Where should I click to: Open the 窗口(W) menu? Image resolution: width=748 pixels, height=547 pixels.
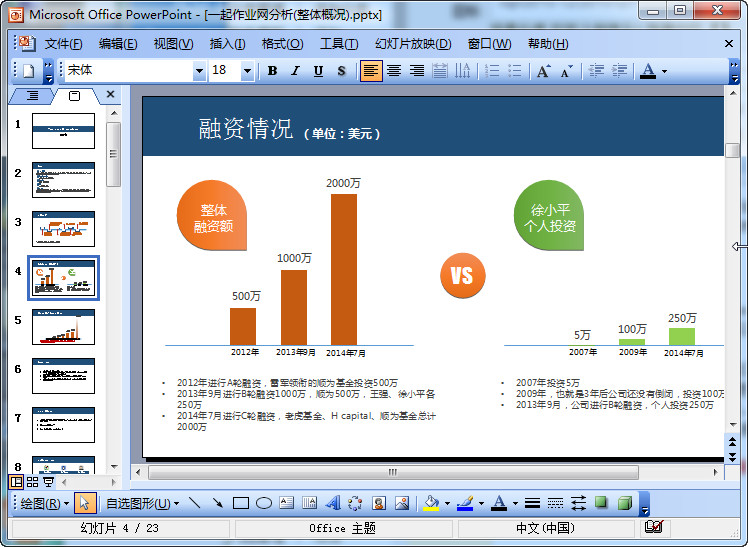point(489,44)
